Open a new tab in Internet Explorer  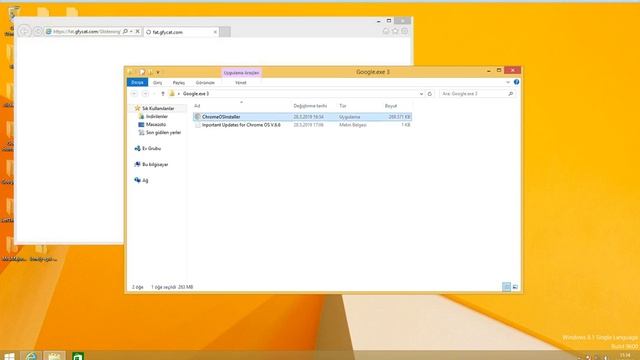[x=225, y=32]
